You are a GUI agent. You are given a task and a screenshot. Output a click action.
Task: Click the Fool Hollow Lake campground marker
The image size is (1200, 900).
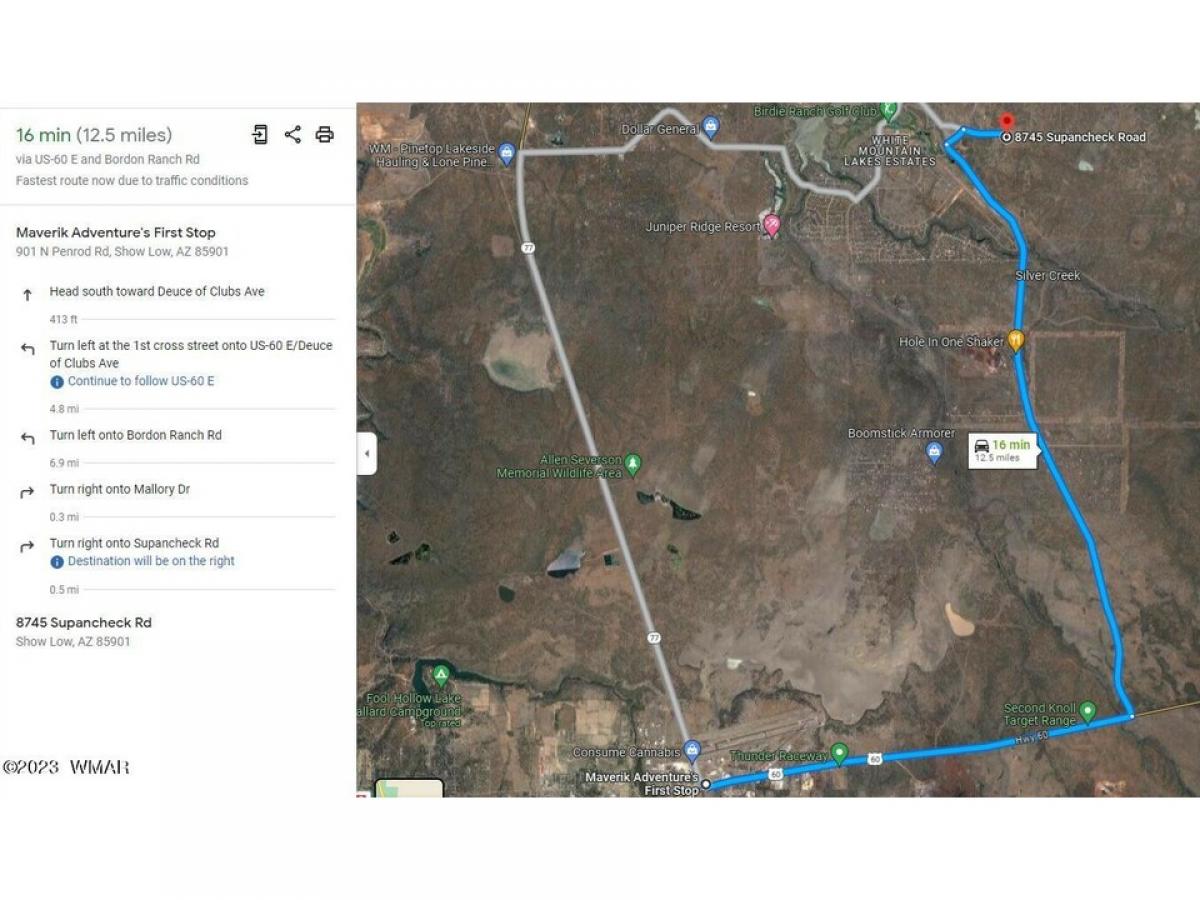(441, 675)
